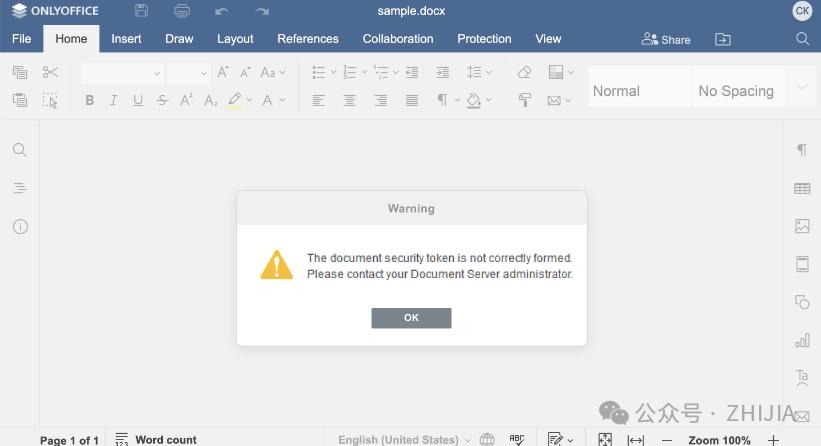Open the highlight color dropdown arrow
The height and width of the screenshot is (446, 821).
[x=250, y=100]
